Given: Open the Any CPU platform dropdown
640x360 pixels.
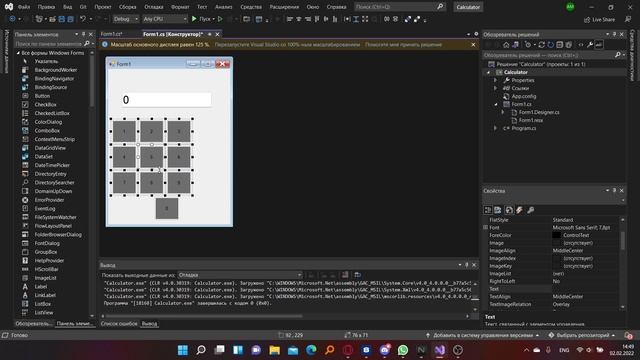Looking at the screenshot, I should (165, 19).
